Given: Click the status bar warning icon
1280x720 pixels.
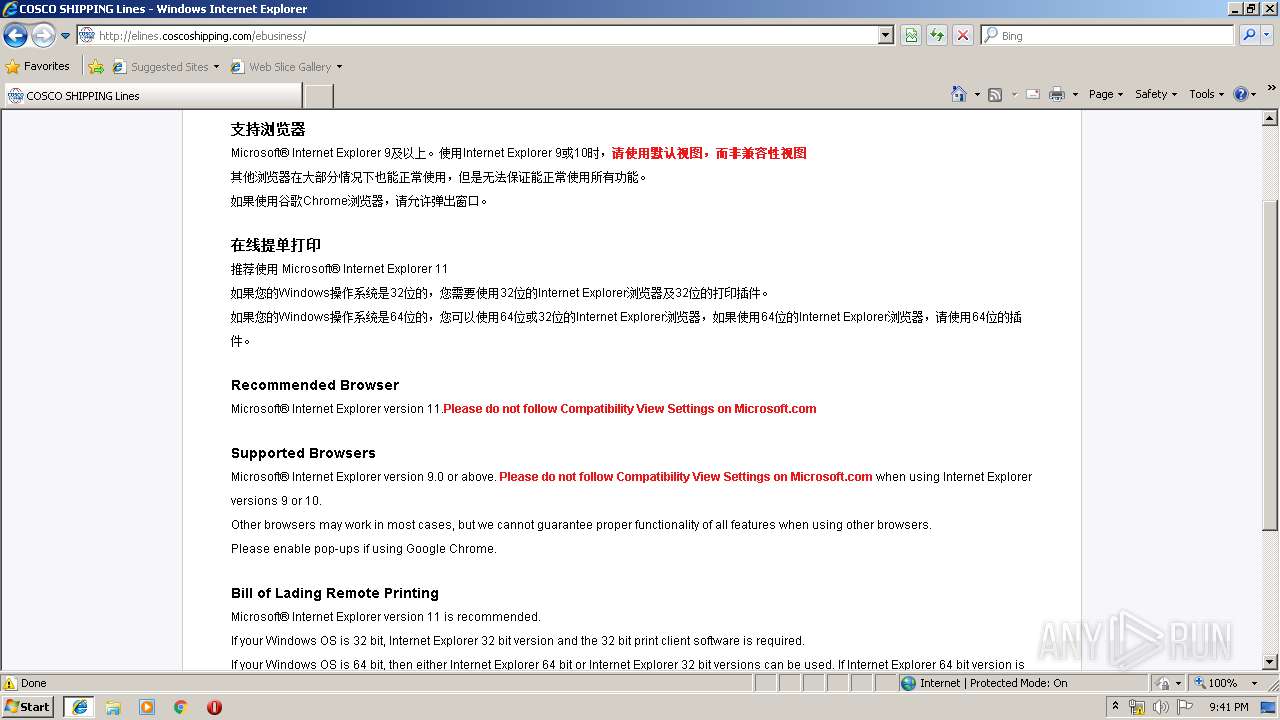Looking at the screenshot, I should point(10,683).
